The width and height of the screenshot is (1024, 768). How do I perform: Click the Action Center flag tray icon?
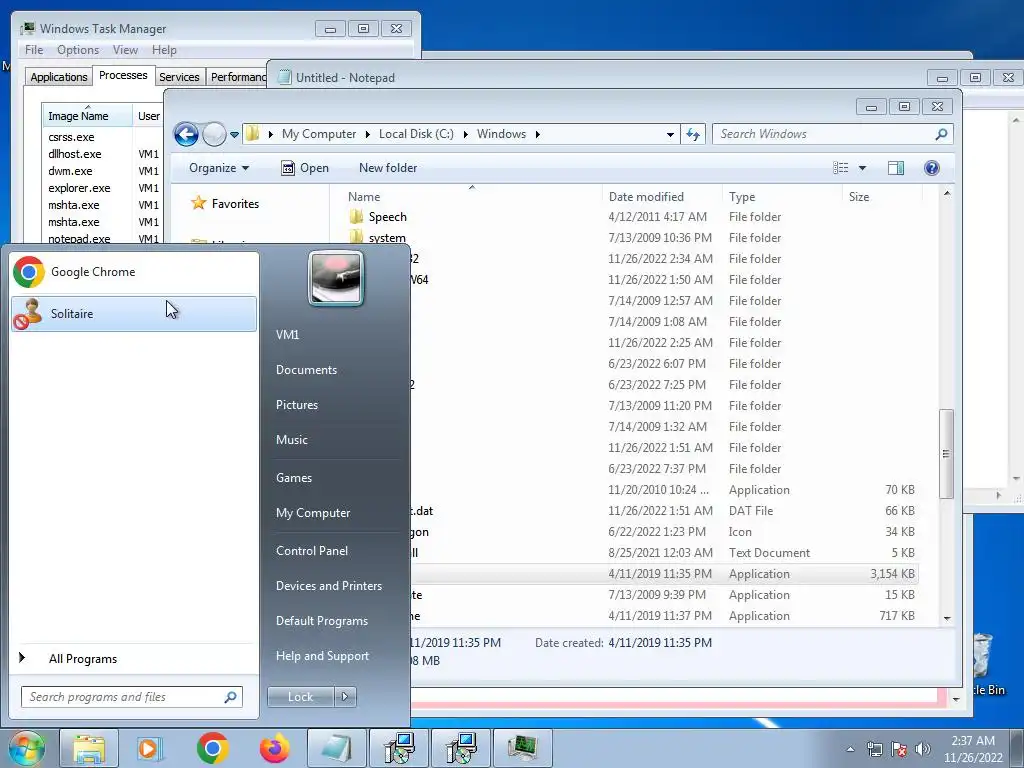tap(899, 749)
